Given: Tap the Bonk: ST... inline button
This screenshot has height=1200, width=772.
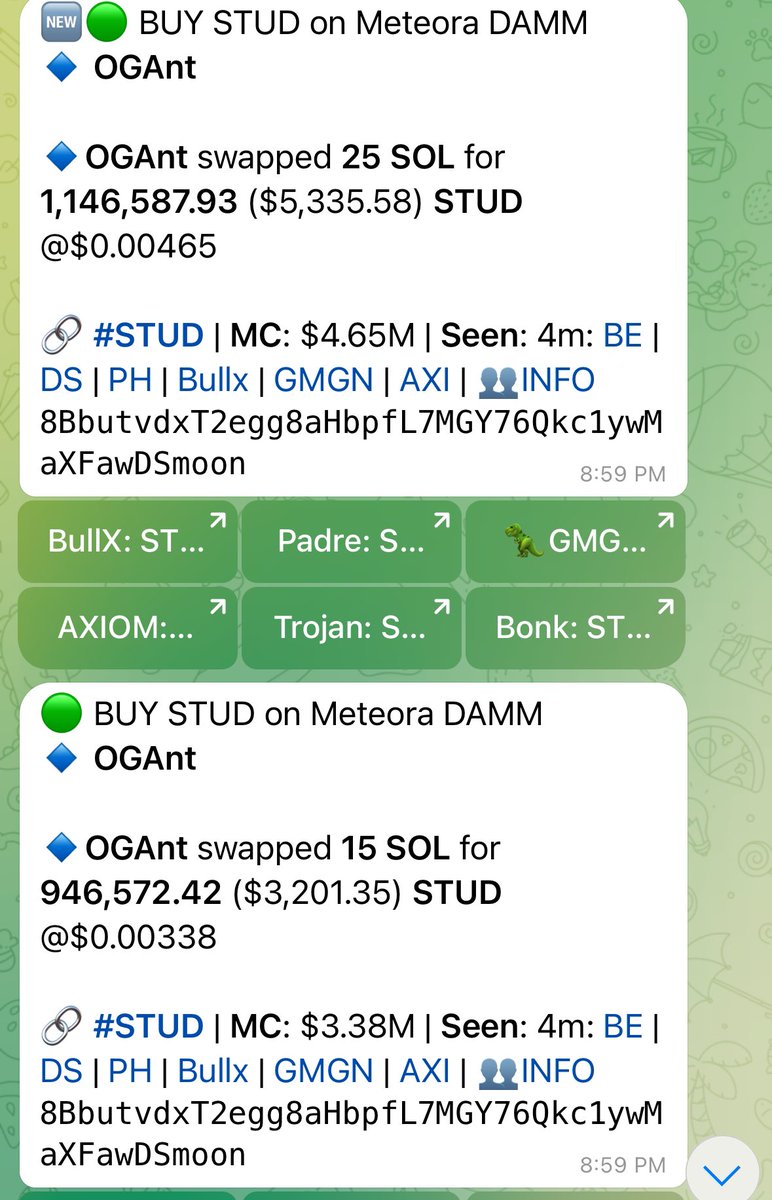Looking at the screenshot, I should point(575,627).
